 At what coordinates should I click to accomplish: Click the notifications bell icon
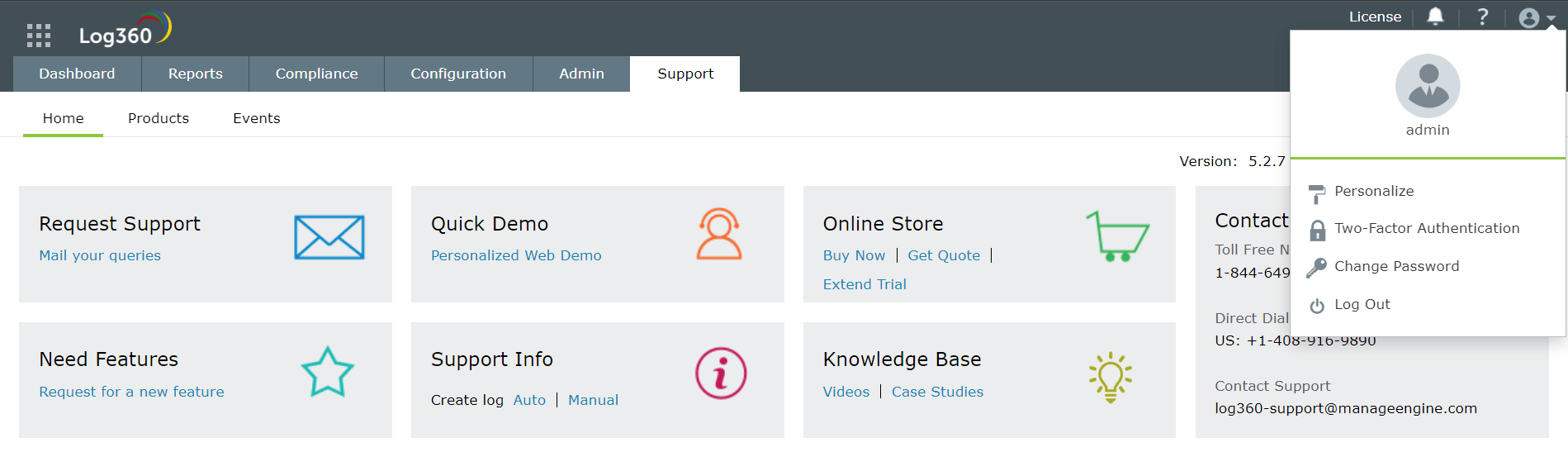(x=1436, y=17)
